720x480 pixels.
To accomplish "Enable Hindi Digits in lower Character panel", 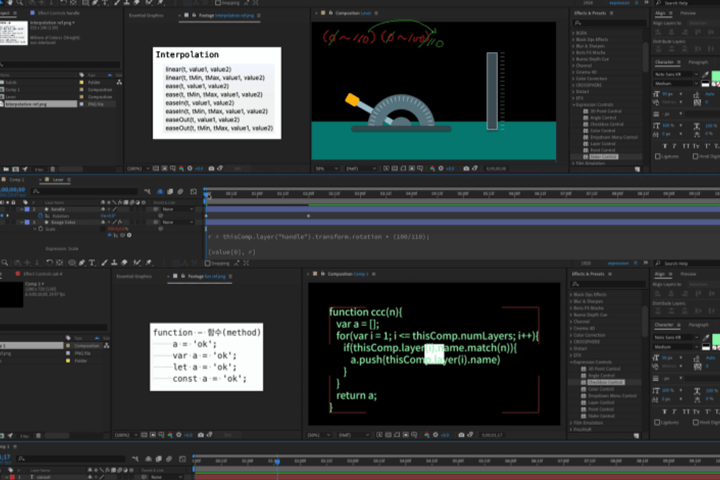I will click(x=696, y=422).
